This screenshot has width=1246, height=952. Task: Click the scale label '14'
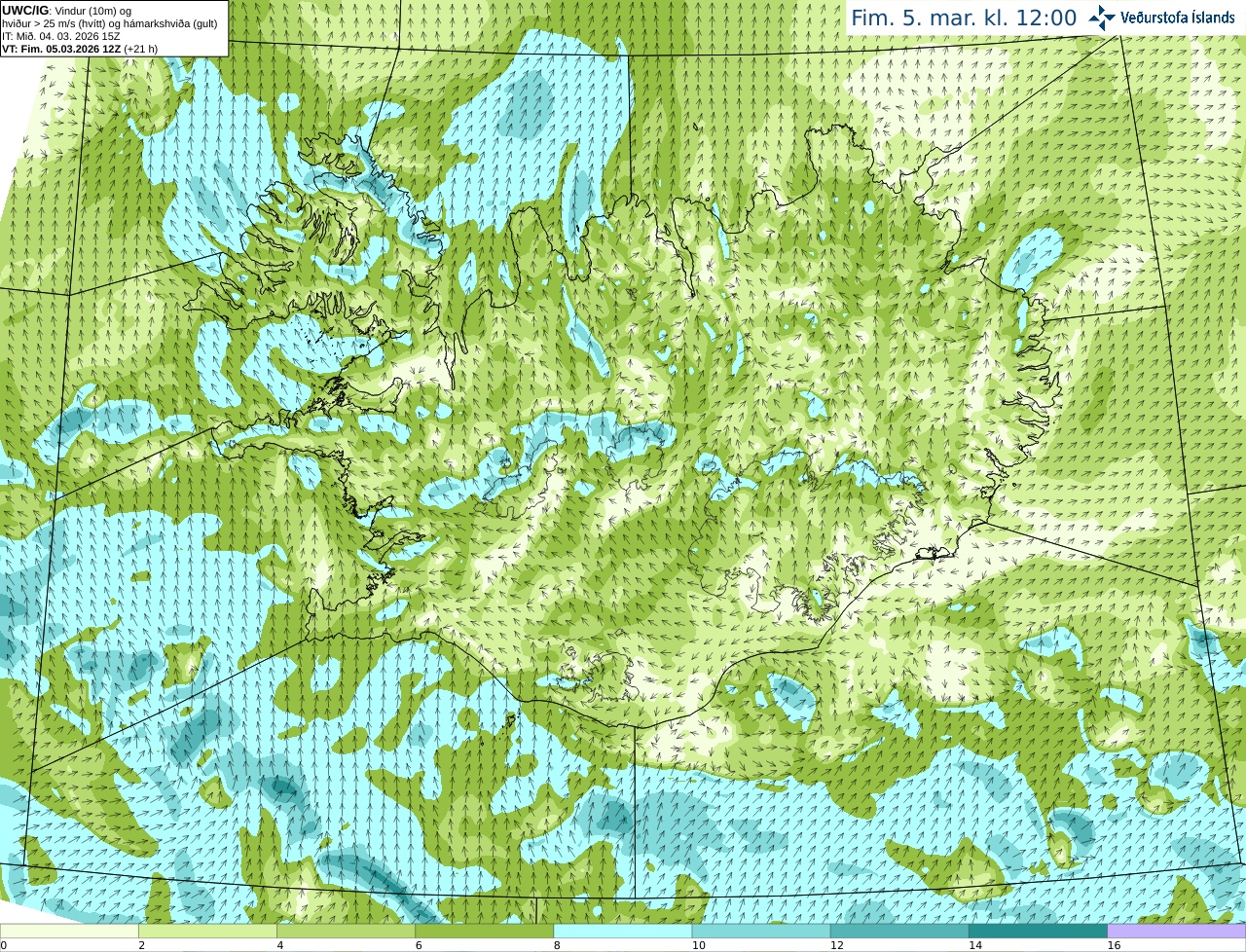pyautogui.click(x=974, y=945)
